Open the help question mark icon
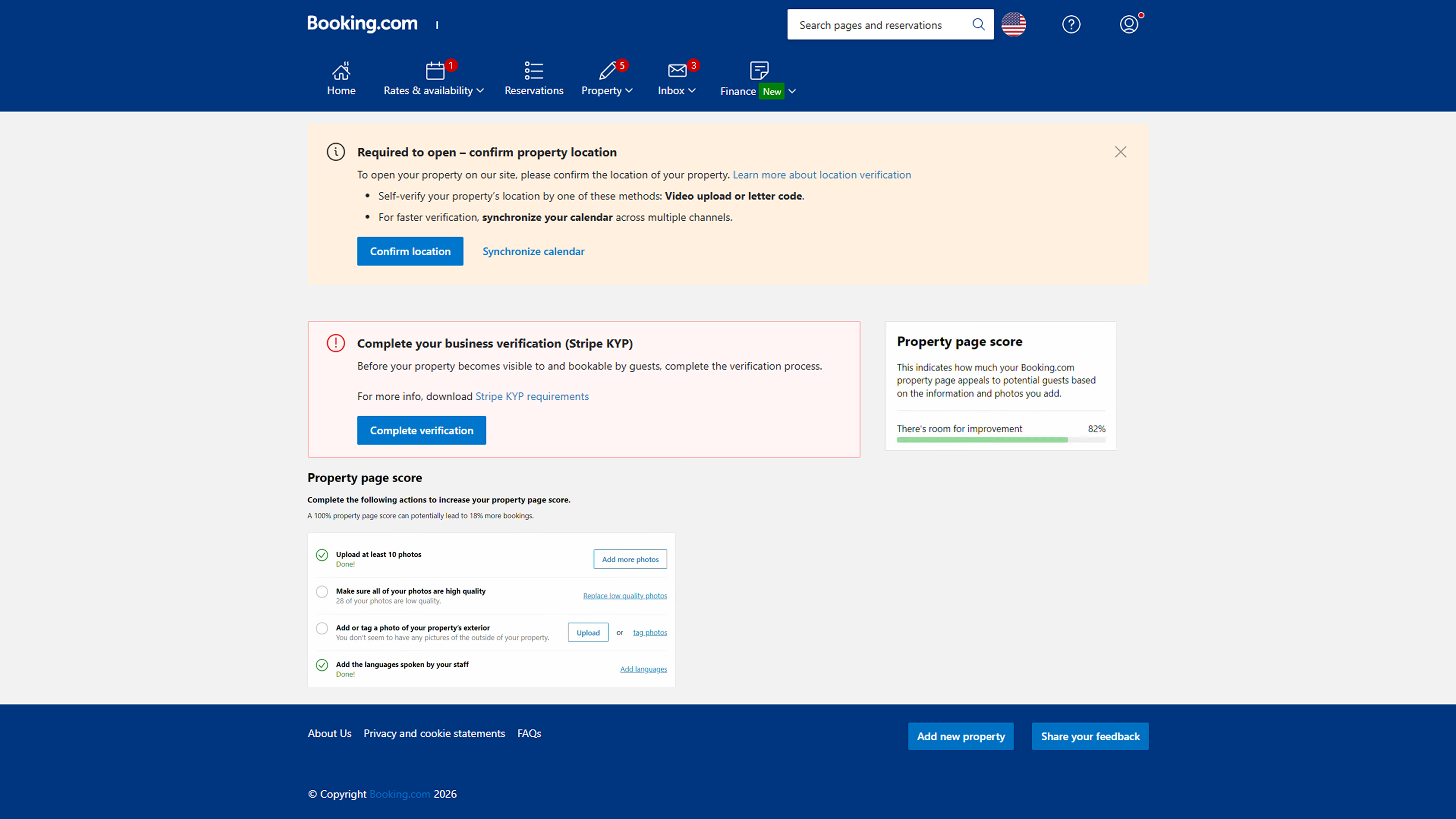The height and width of the screenshot is (819, 1456). coord(1071,24)
